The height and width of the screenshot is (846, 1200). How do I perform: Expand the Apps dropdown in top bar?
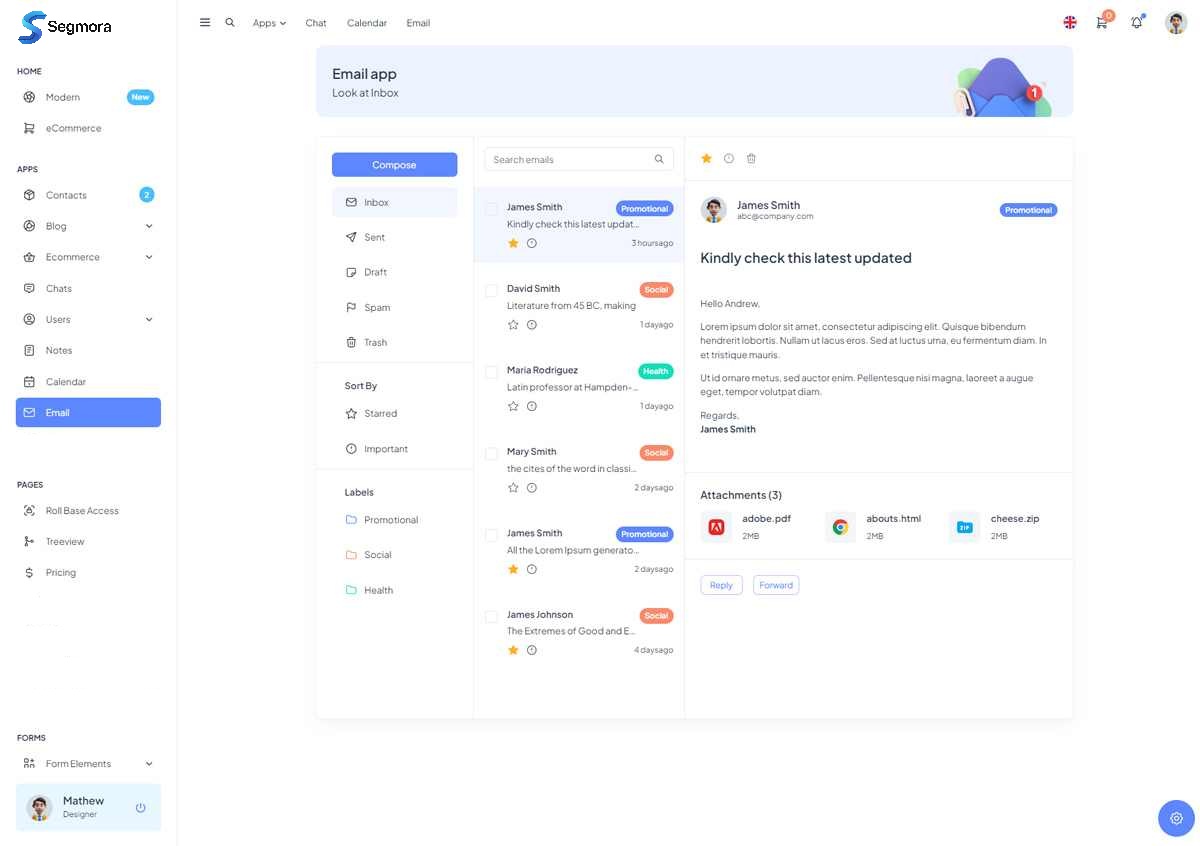(x=269, y=23)
